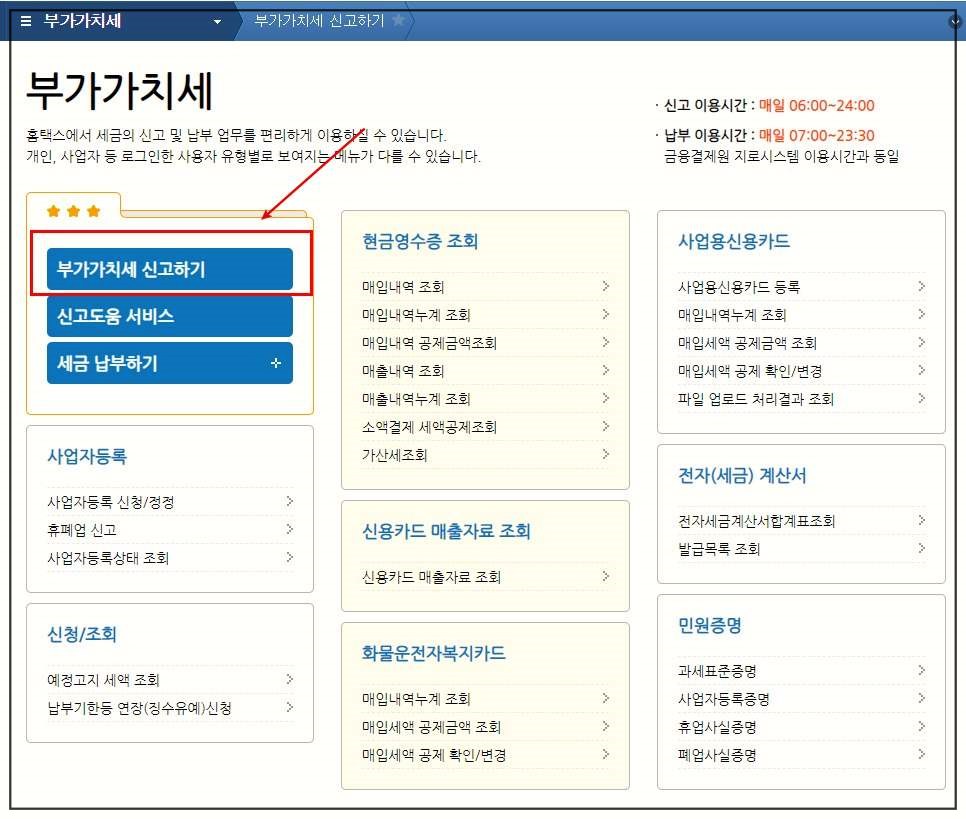Click chevron beside 현금영수증 매입내역 조회
Viewport: 966px width, 819px height.
(x=606, y=286)
